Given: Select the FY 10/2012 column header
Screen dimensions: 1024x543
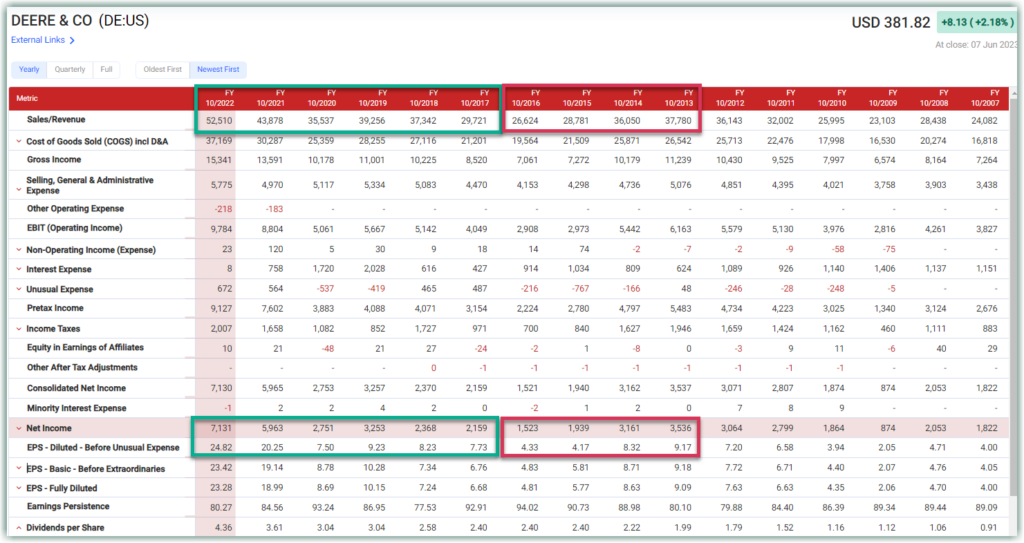Looking at the screenshot, I should [729, 98].
